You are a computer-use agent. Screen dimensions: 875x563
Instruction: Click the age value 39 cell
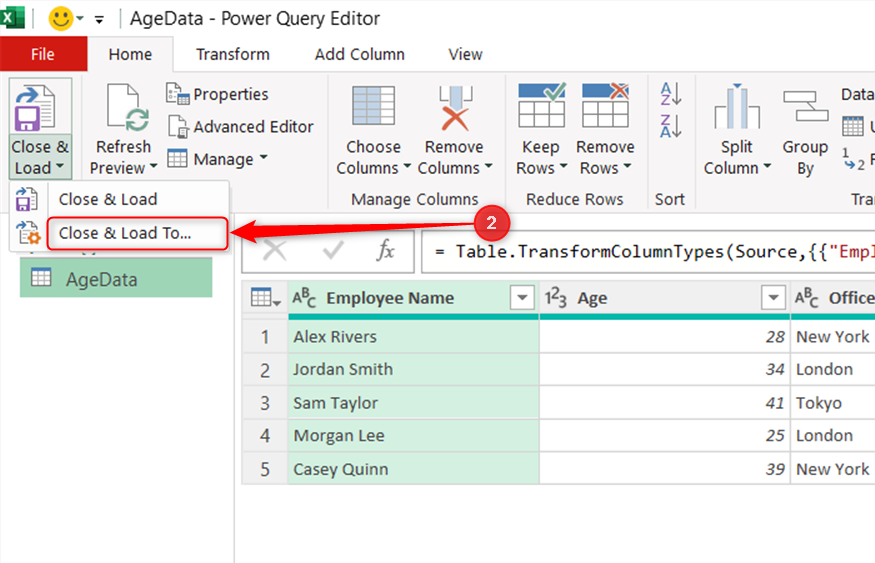coord(665,469)
